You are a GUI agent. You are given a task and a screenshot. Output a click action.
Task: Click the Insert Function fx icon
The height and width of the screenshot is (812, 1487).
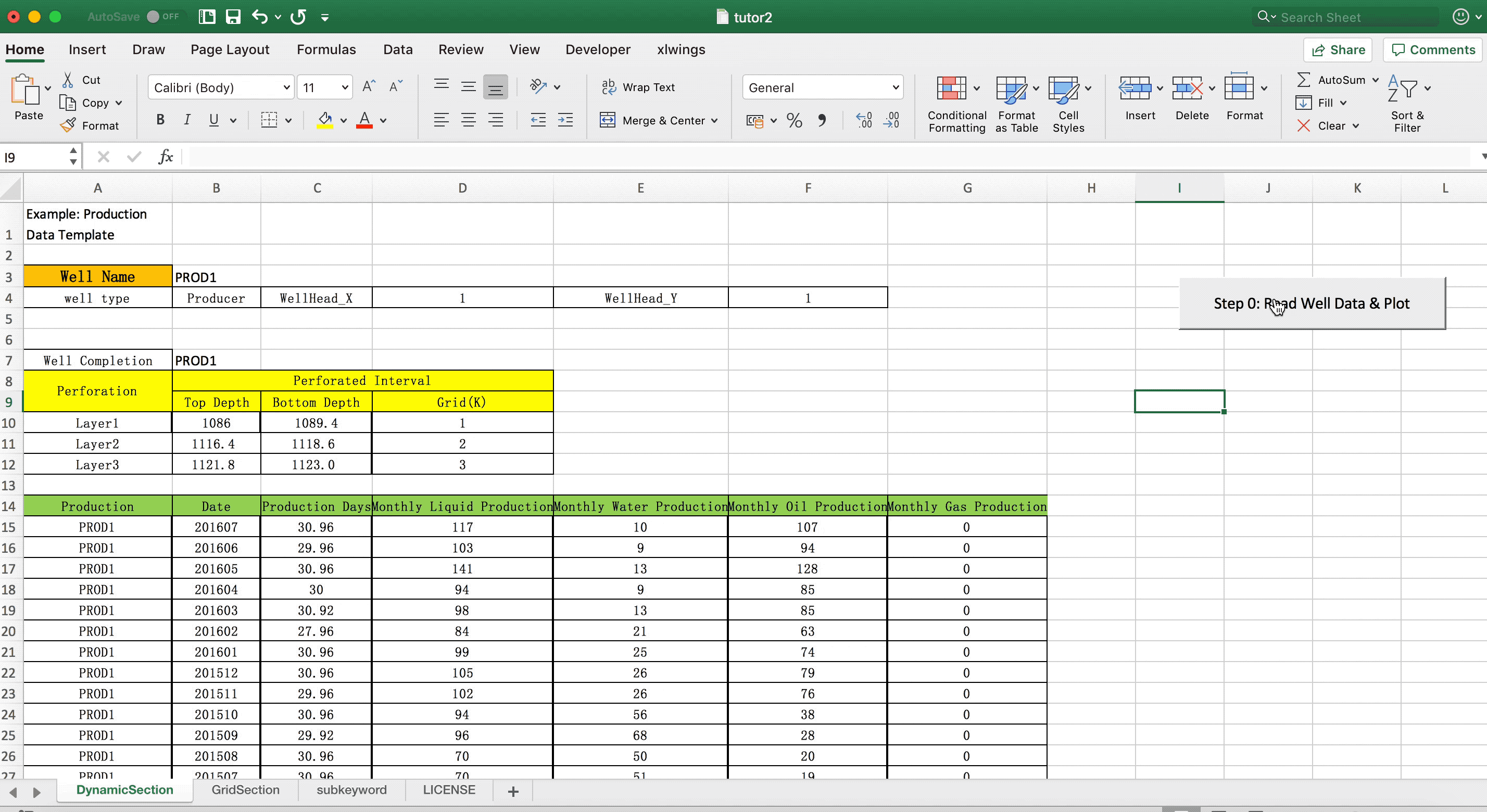click(x=165, y=157)
